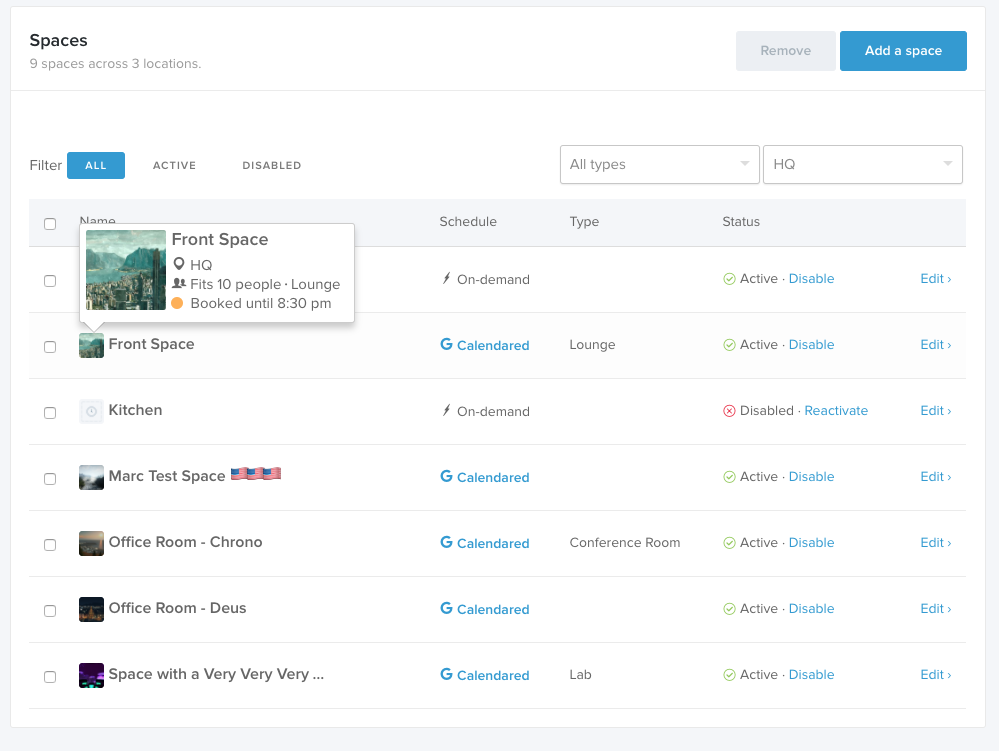Click the Add a space button
This screenshot has width=999, height=751.
pyautogui.click(x=903, y=51)
